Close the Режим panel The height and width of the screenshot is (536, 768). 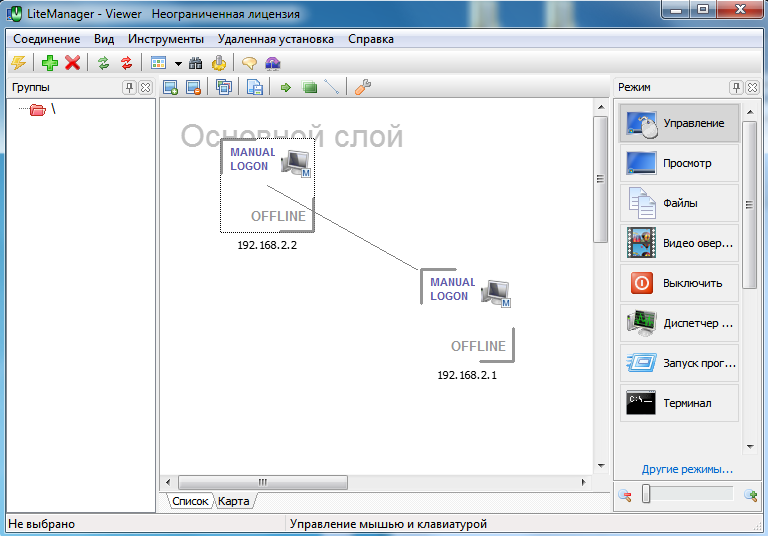click(x=752, y=87)
